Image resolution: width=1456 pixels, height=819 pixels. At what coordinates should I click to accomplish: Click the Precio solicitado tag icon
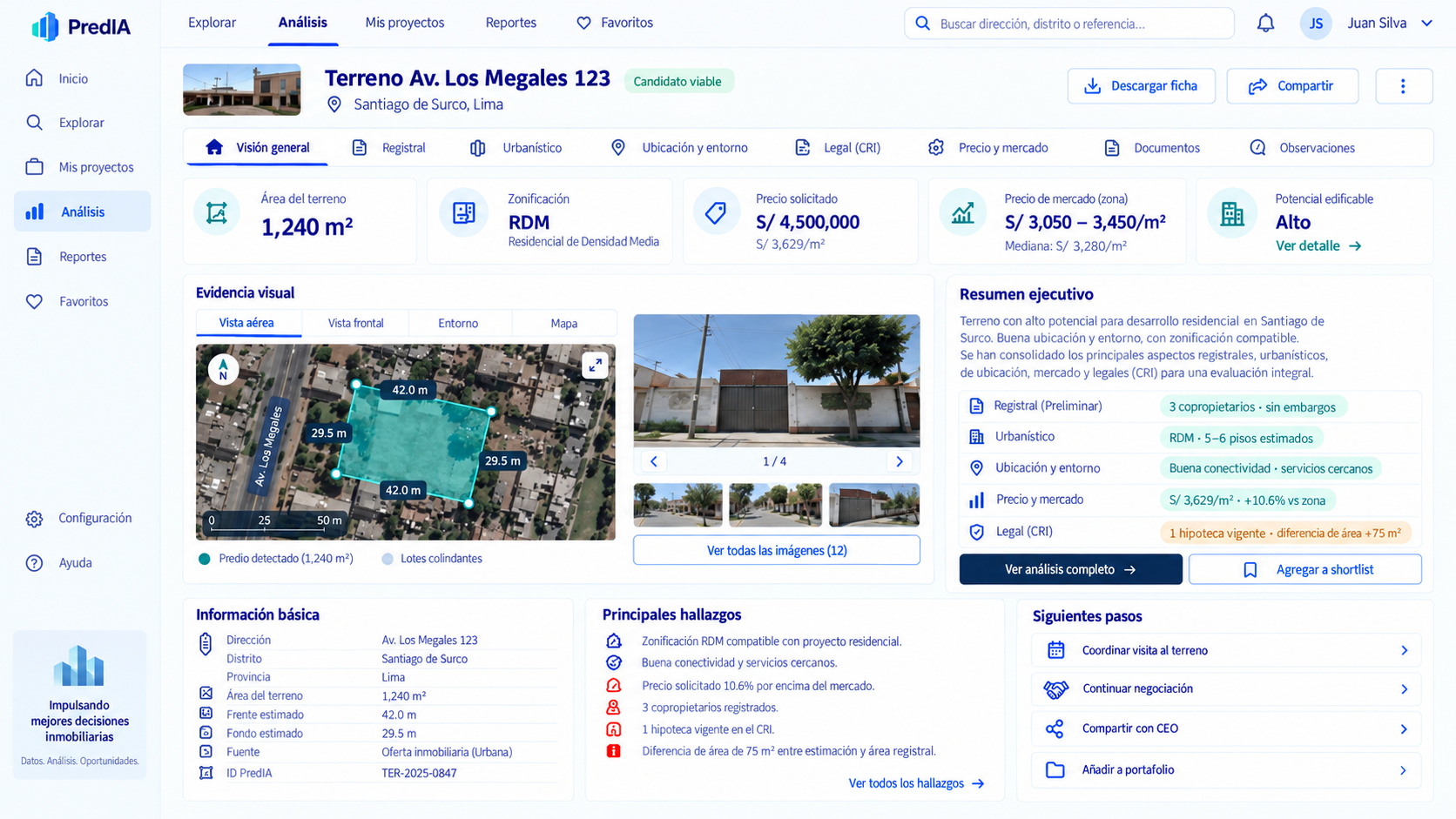[715, 212]
